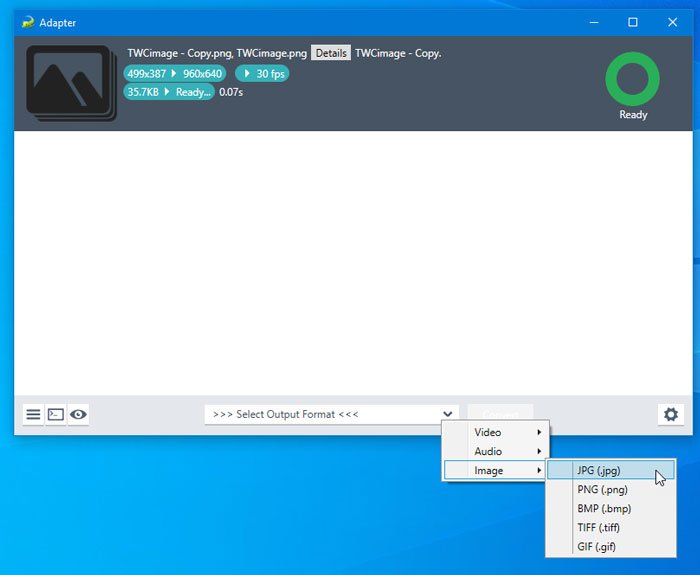Image resolution: width=700 pixels, height=575 pixels.
Task: Click the green Ready status ring
Action: (632, 79)
